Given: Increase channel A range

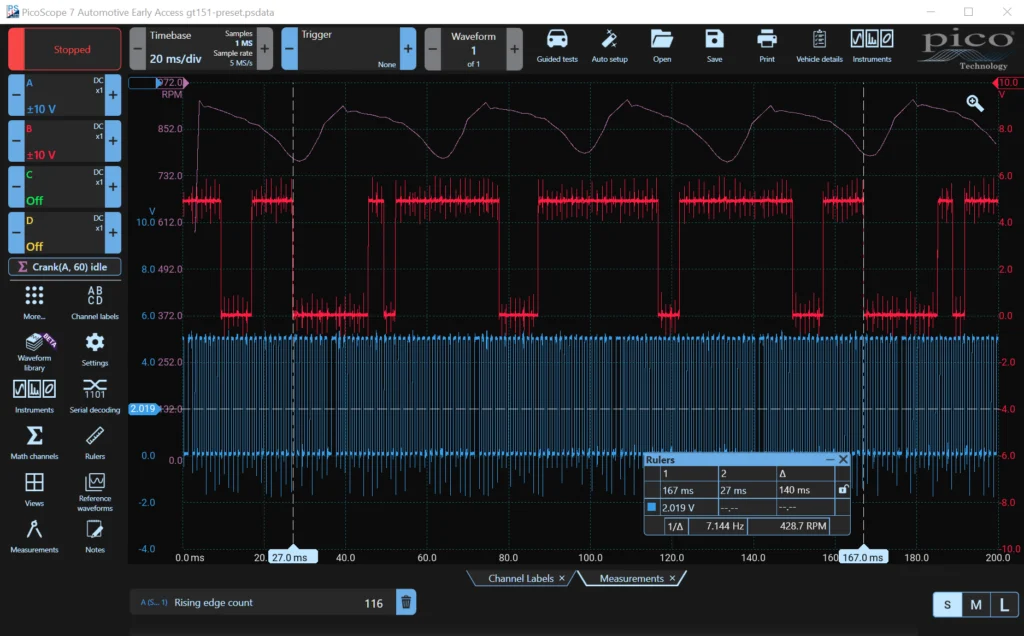Looking at the screenshot, I should click(x=113, y=95).
